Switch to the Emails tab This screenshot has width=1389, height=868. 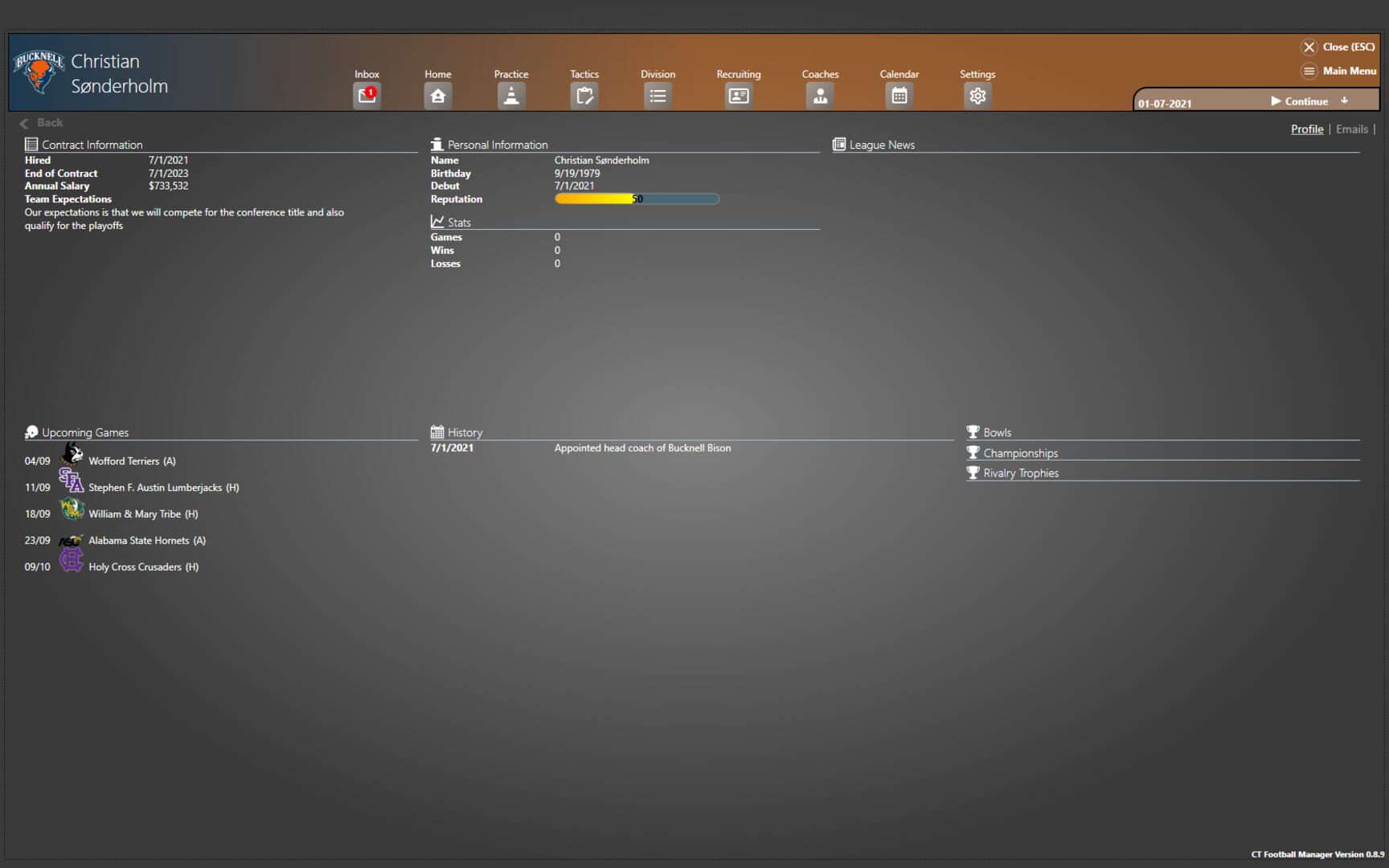(x=1351, y=129)
